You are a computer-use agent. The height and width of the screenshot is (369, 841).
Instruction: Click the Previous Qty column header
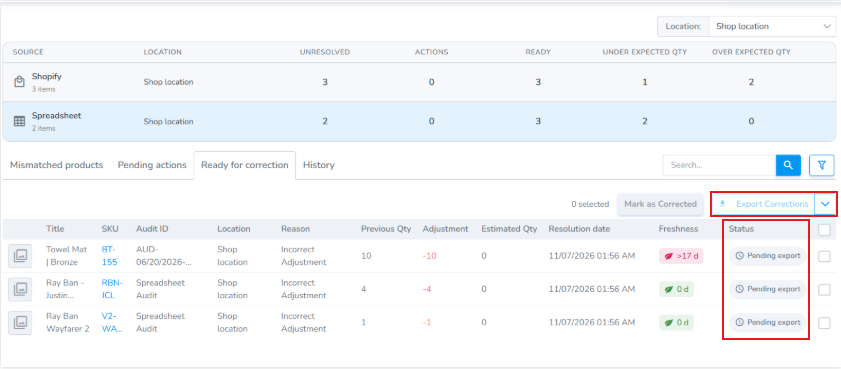[x=386, y=229]
